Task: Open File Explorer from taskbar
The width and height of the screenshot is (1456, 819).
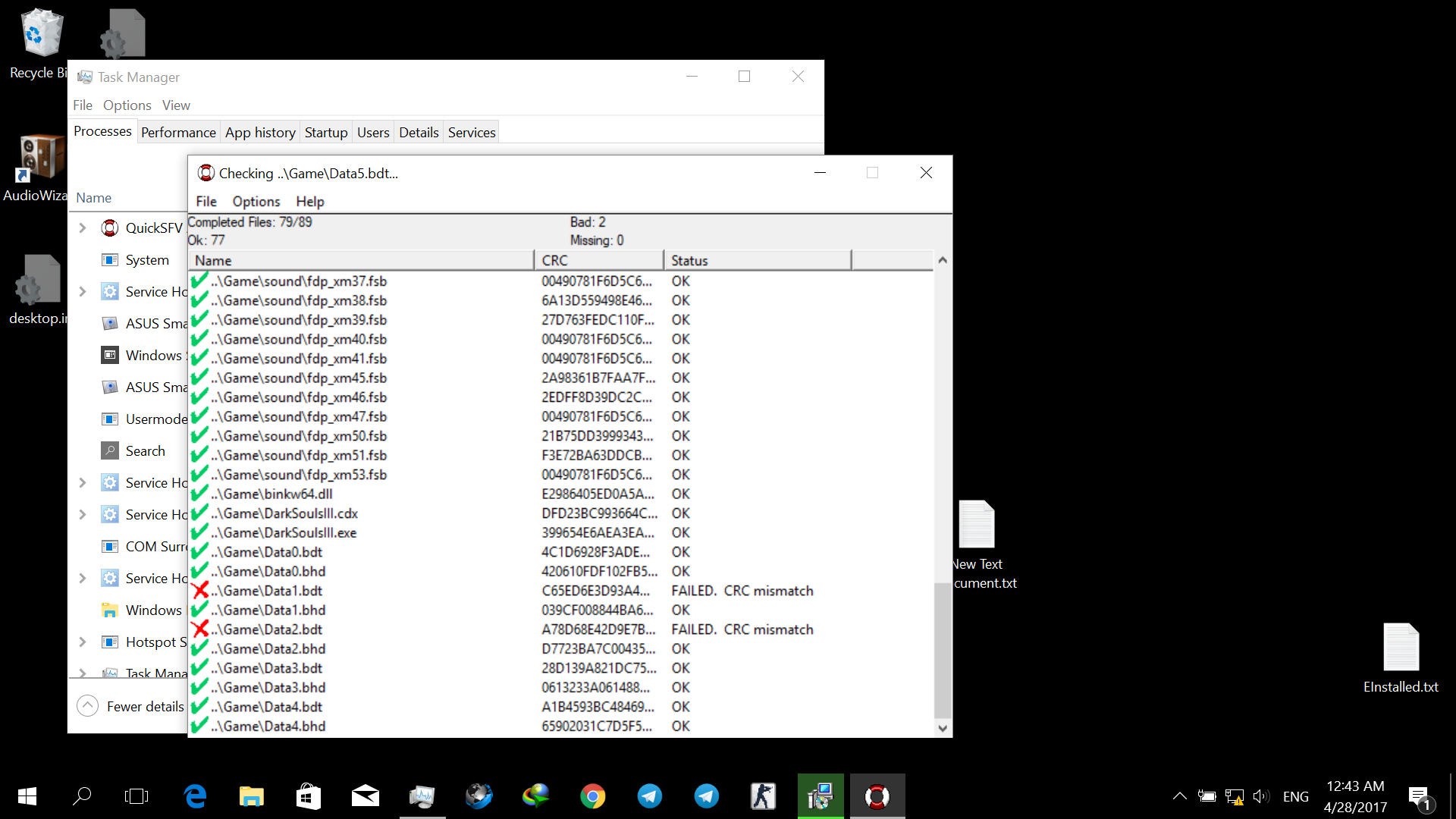Action: (252, 796)
